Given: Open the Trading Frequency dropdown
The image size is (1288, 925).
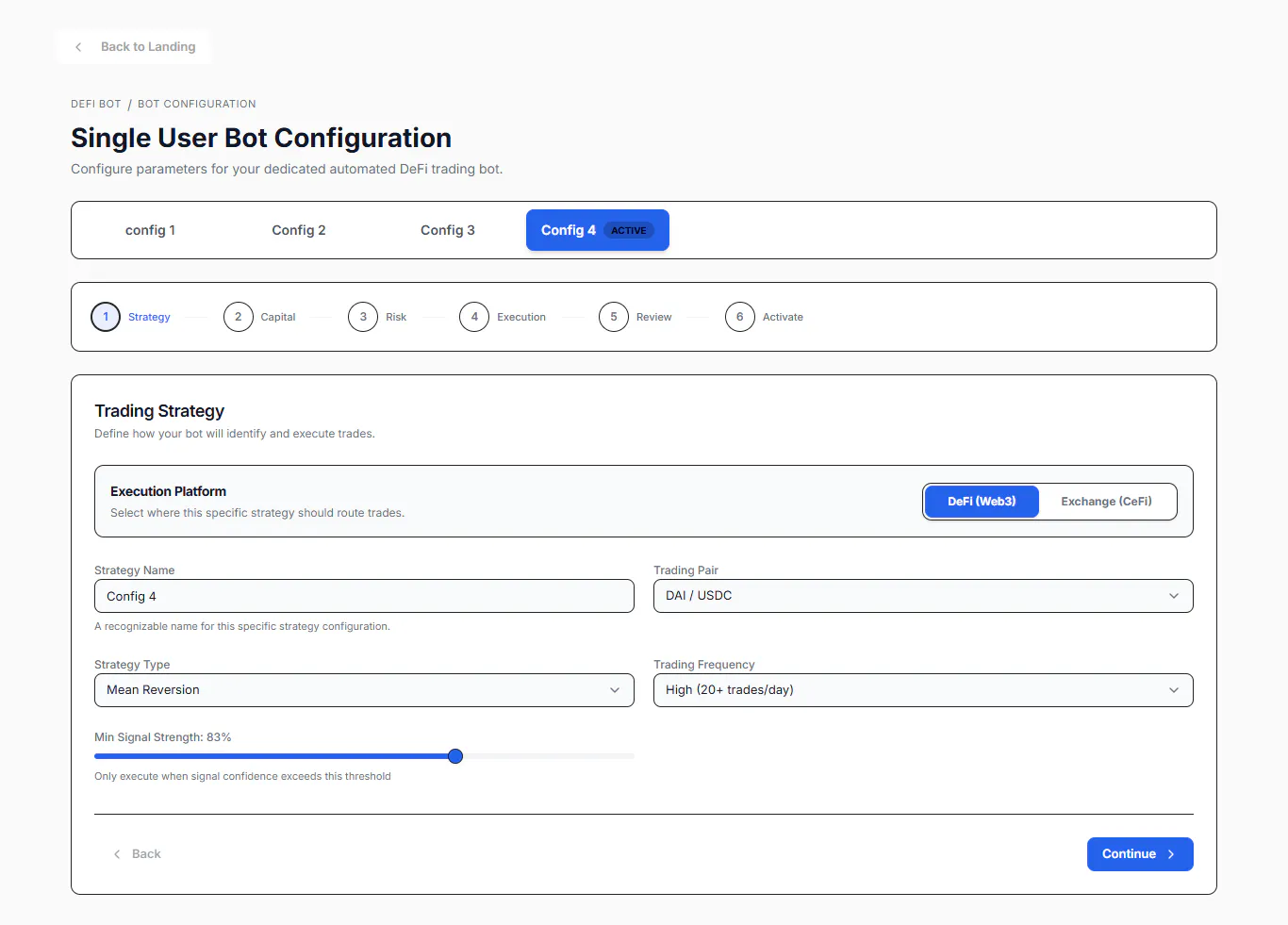Looking at the screenshot, I should (x=923, y=690).
